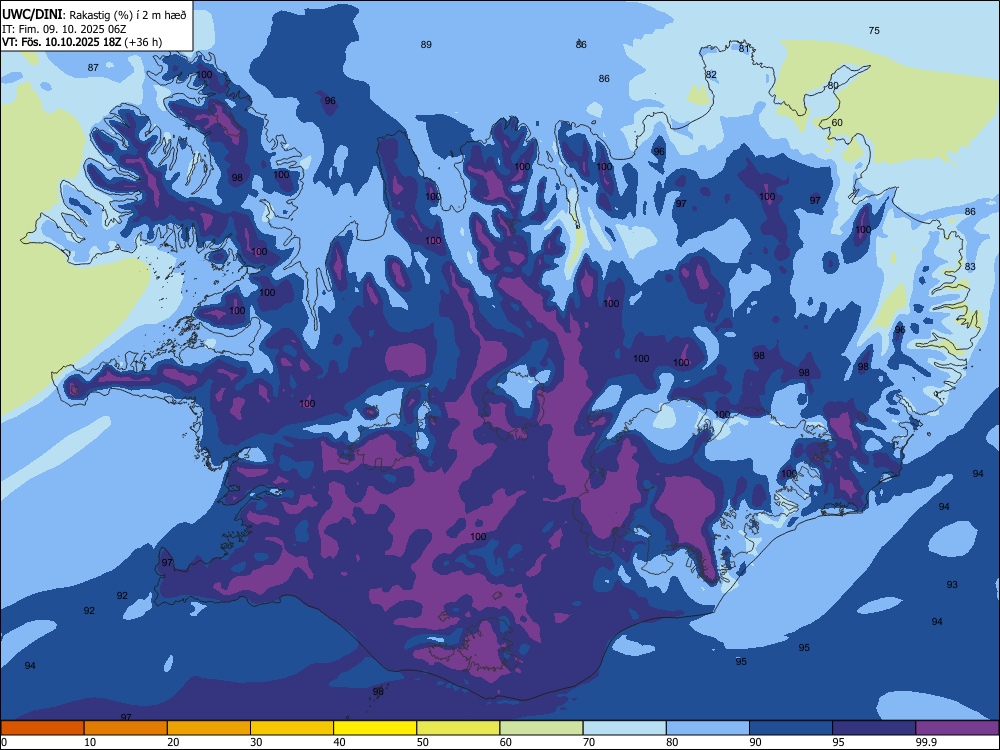Click the 70 label on the legend scale
1000x750 pixels.
point(589,742)
